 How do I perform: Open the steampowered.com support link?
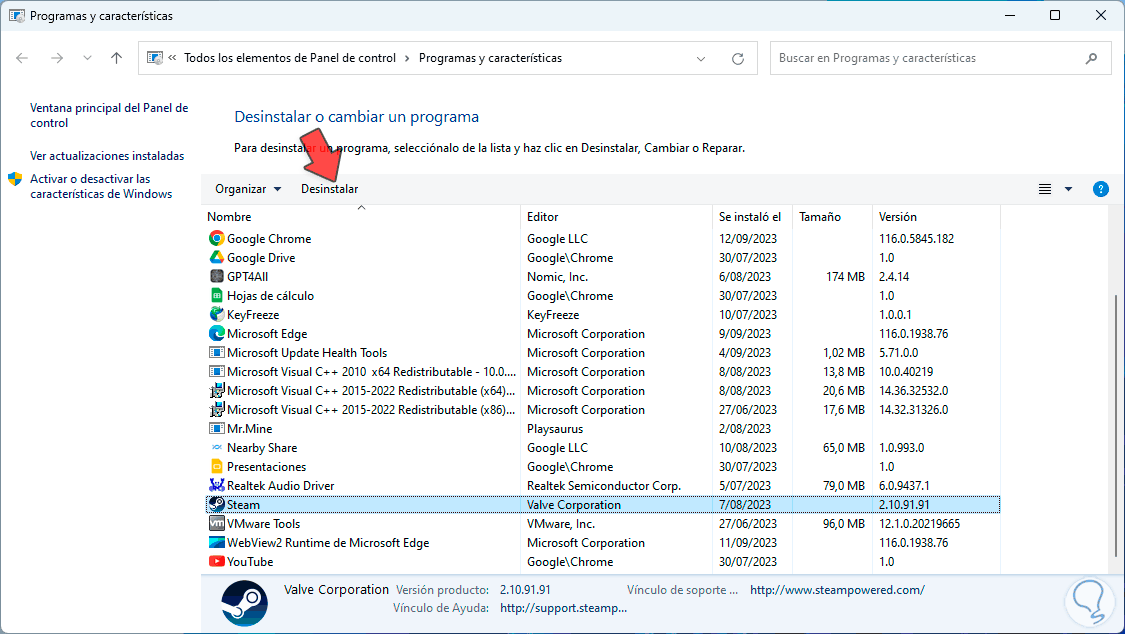pyautogui.click(x=837, y=590)
